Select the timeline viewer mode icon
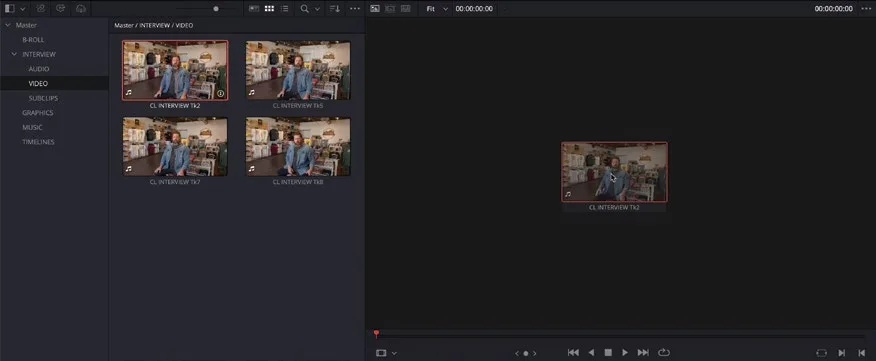Screen dimensions: 876x361 click(406, 8)
